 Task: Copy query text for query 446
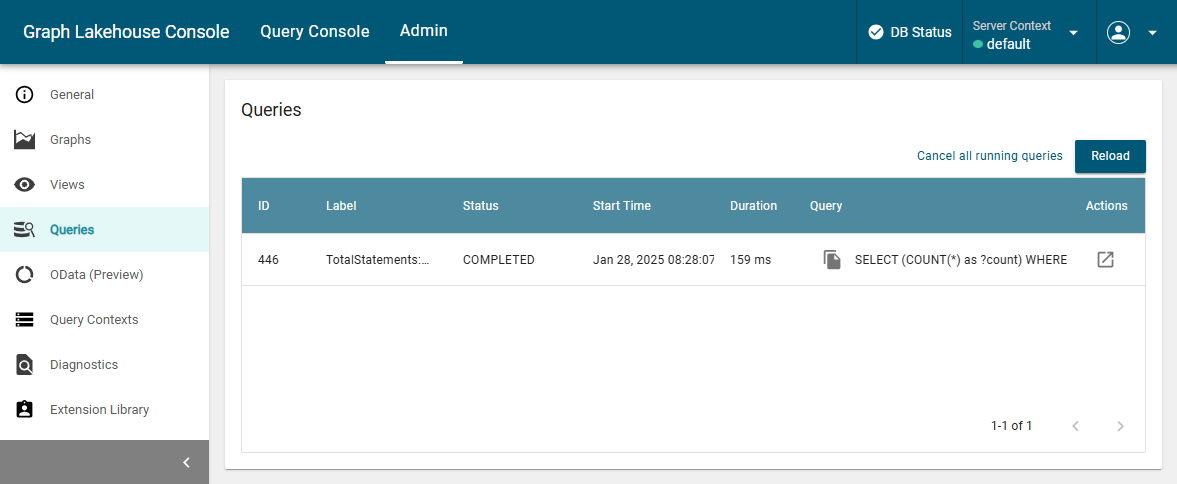[832, 260]
